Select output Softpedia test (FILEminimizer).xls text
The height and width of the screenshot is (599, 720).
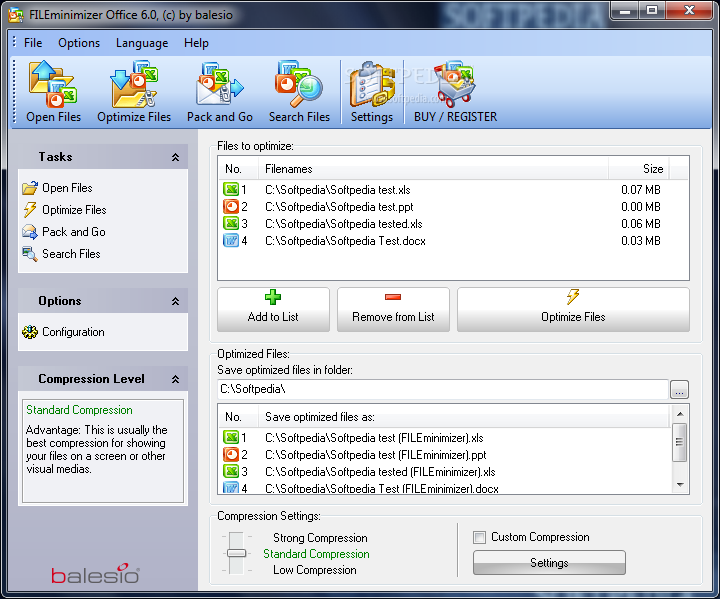pos(374,438)
